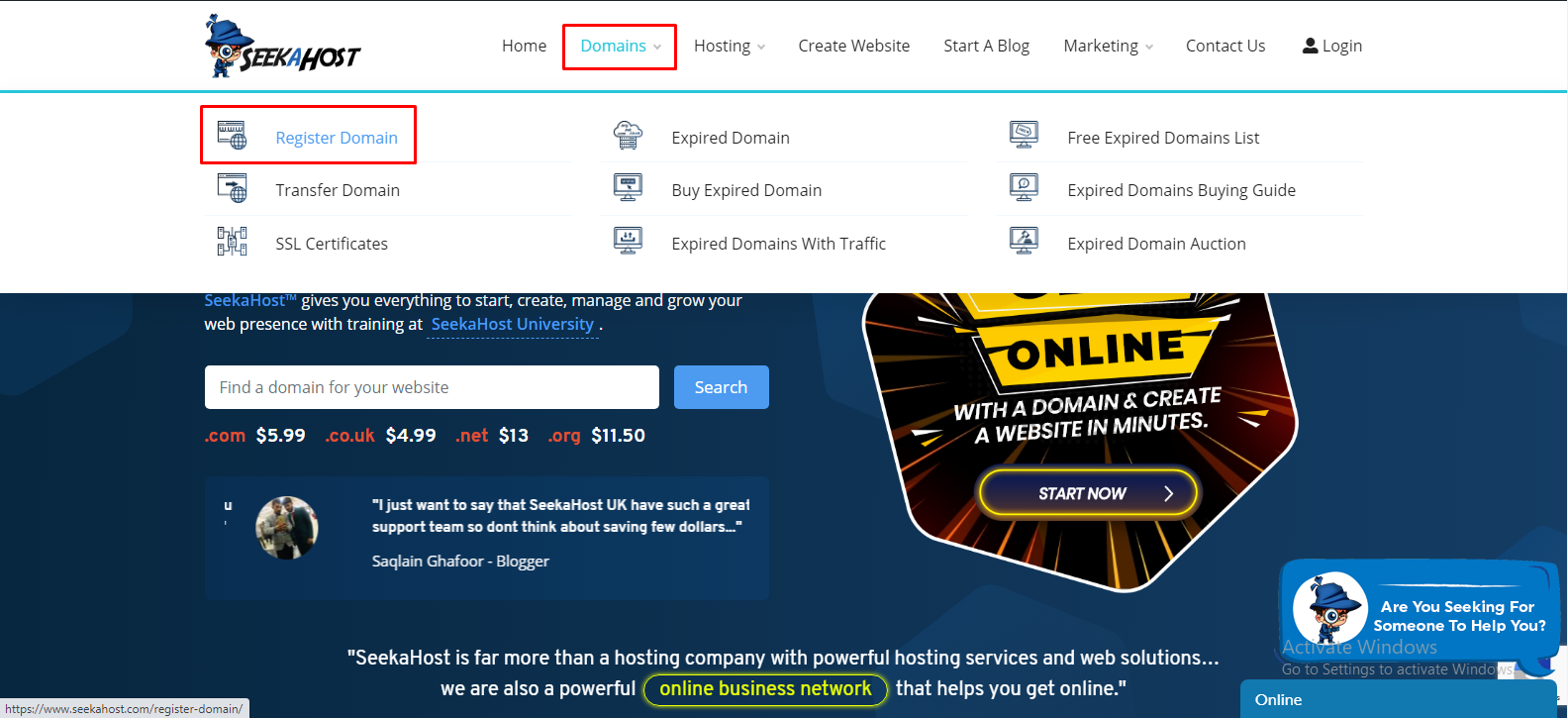Click the Expired Domains With Traffic icon
1568x718 pixels.
pyautogui.click(x=628, y=241)
